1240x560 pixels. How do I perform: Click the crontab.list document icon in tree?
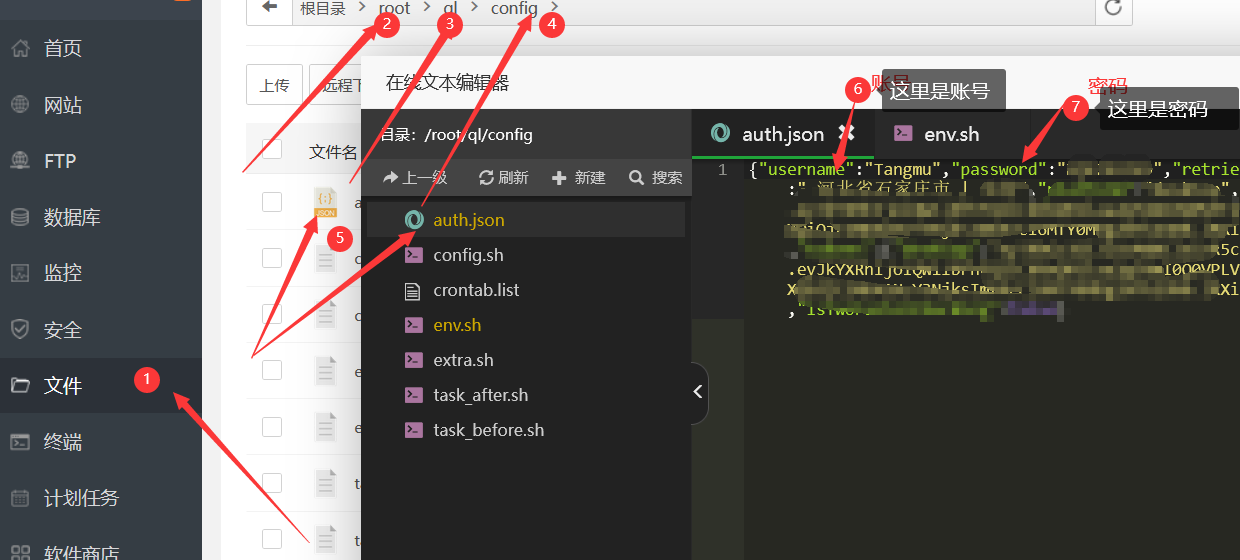(x=413, y=291)
